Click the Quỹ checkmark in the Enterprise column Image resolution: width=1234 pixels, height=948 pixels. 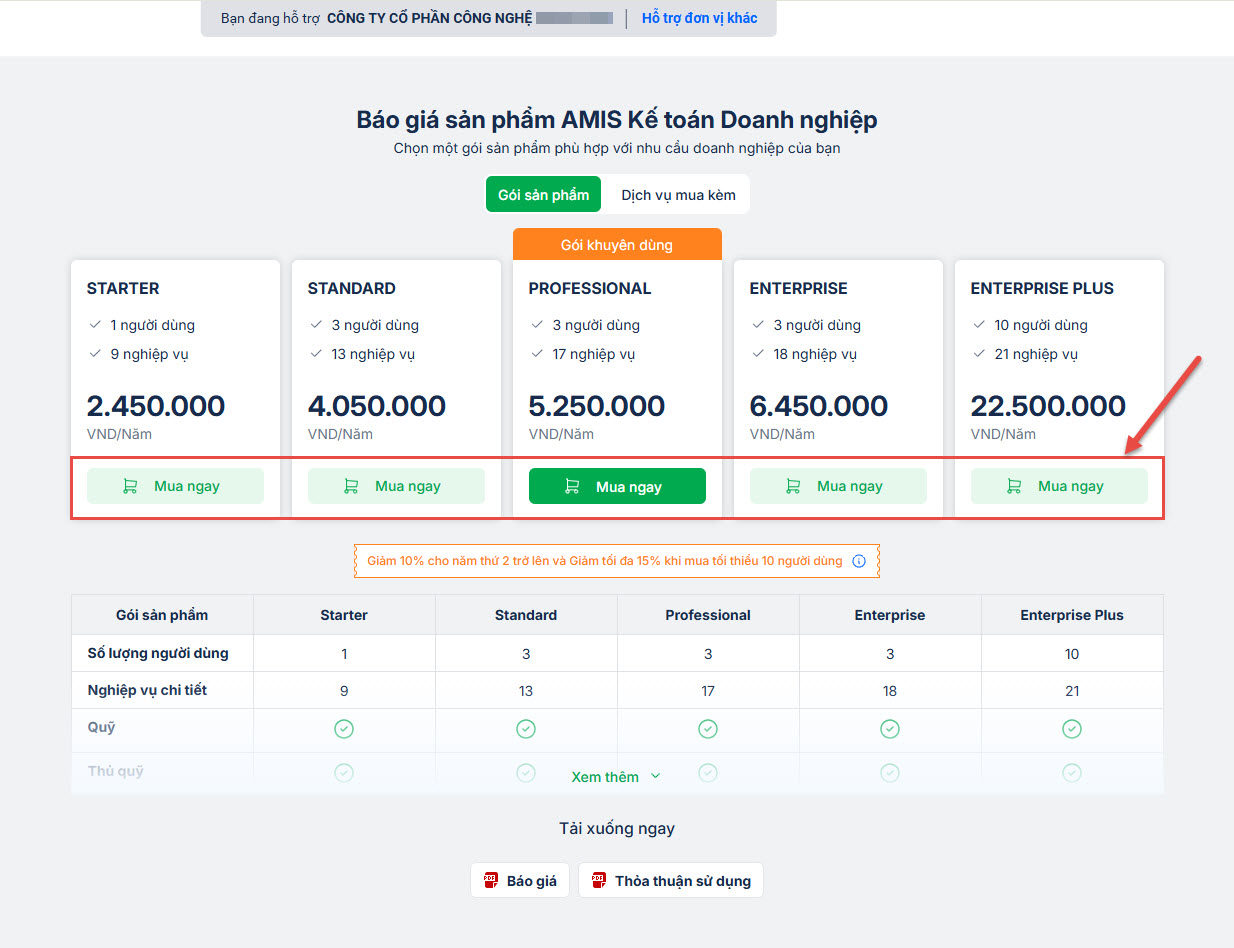tap(890, 729)
